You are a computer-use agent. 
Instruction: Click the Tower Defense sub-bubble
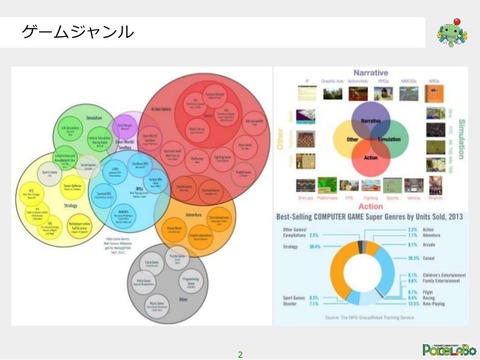tap(72, 187)
